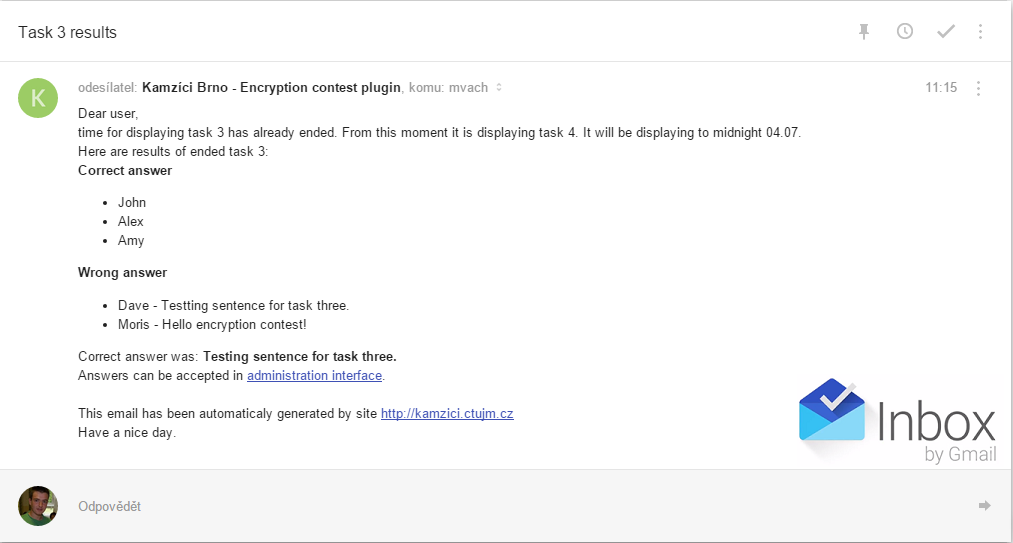The image size is (1013, 543).
Task: Click the Inbox by Gmail envelope logo
Action: coord(831,412)
